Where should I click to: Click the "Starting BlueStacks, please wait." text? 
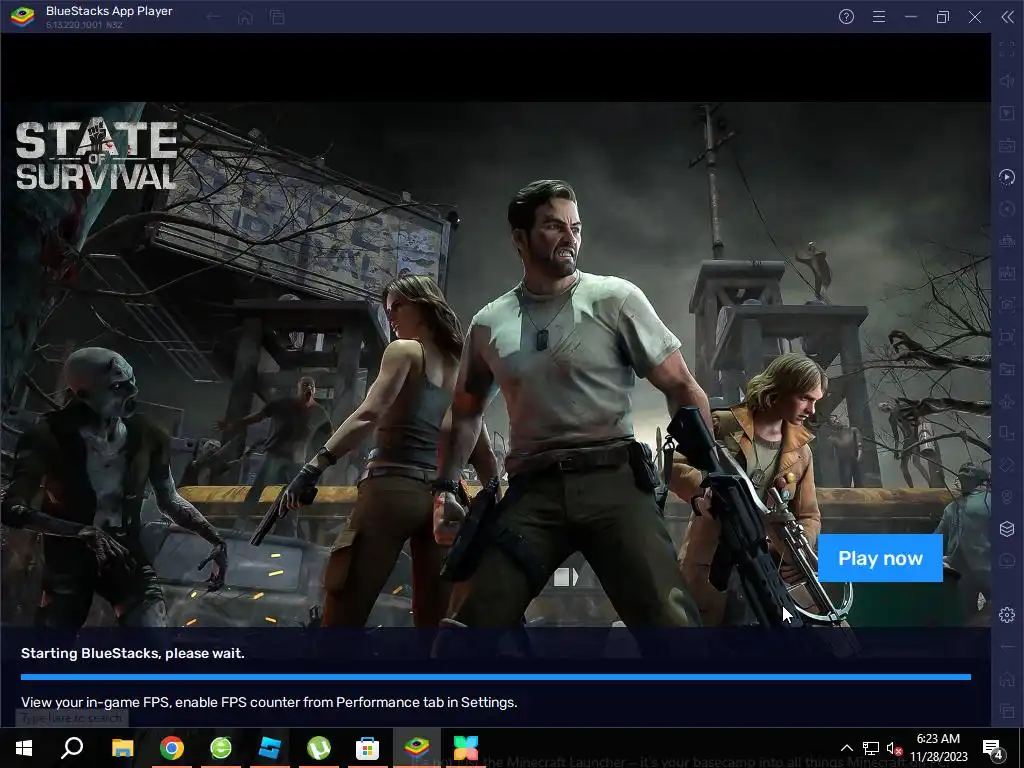point(133,653)
